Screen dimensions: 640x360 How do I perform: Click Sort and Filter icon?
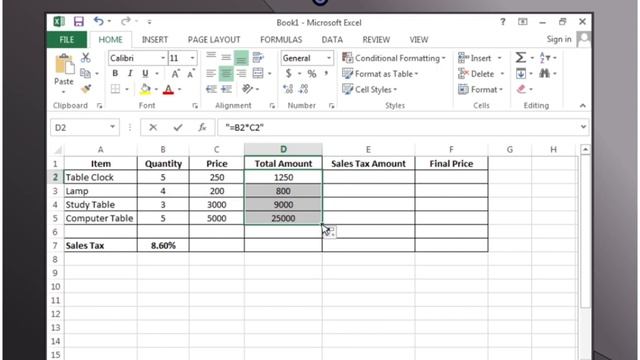[x=545, y=58]
